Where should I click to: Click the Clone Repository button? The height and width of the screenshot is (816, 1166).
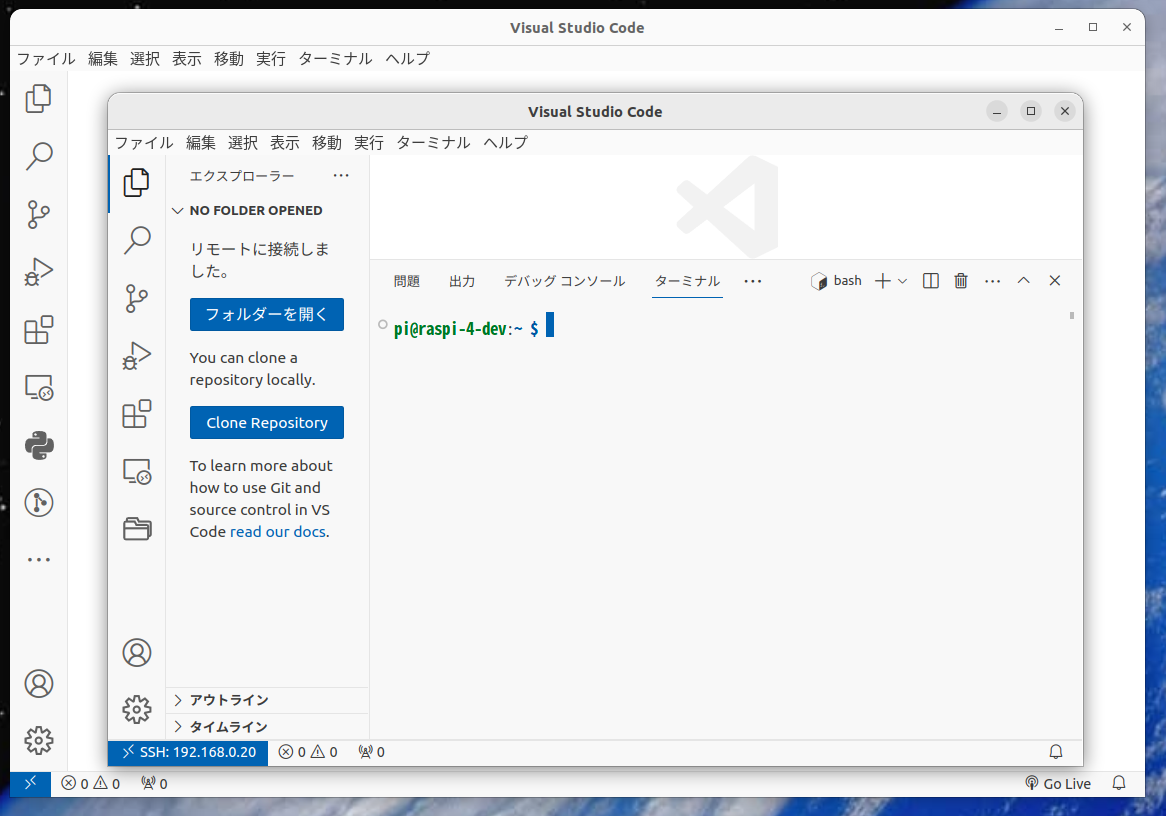(x=267, y=423)
